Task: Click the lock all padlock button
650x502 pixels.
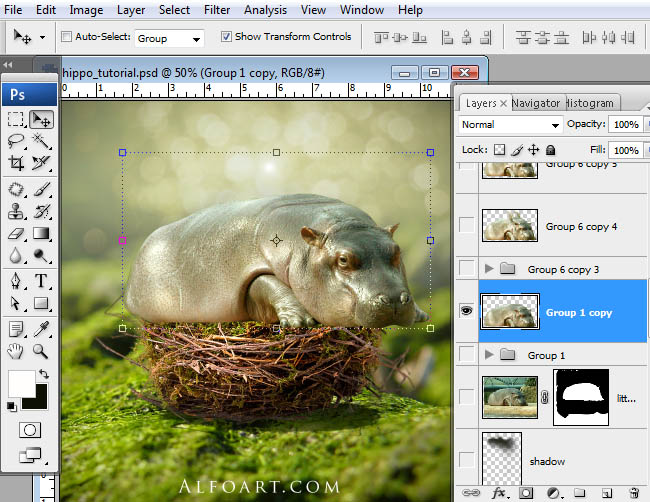Action: (552, 149)
